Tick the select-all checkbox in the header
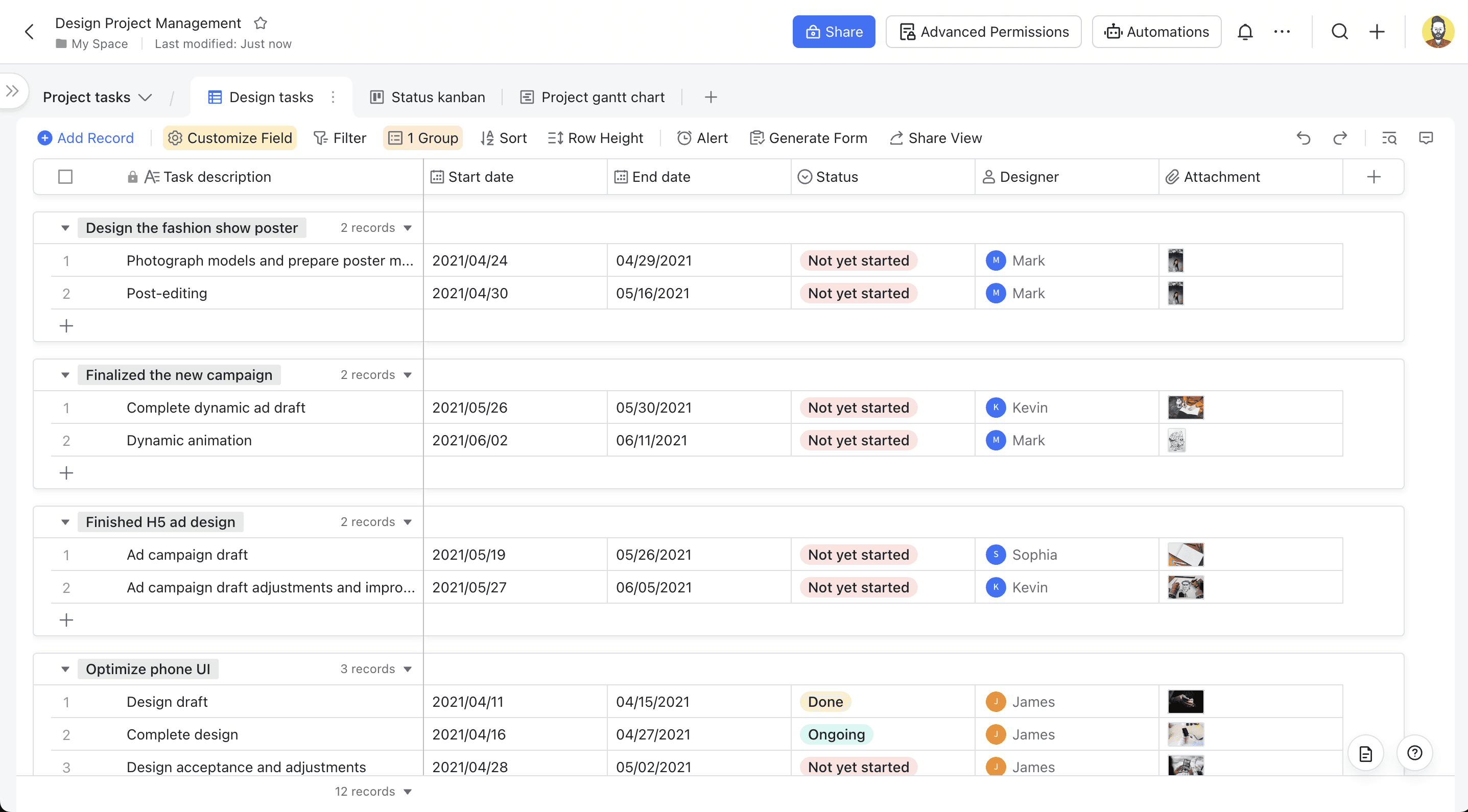The image size is (1468, 812). click(x=65, y=177)
